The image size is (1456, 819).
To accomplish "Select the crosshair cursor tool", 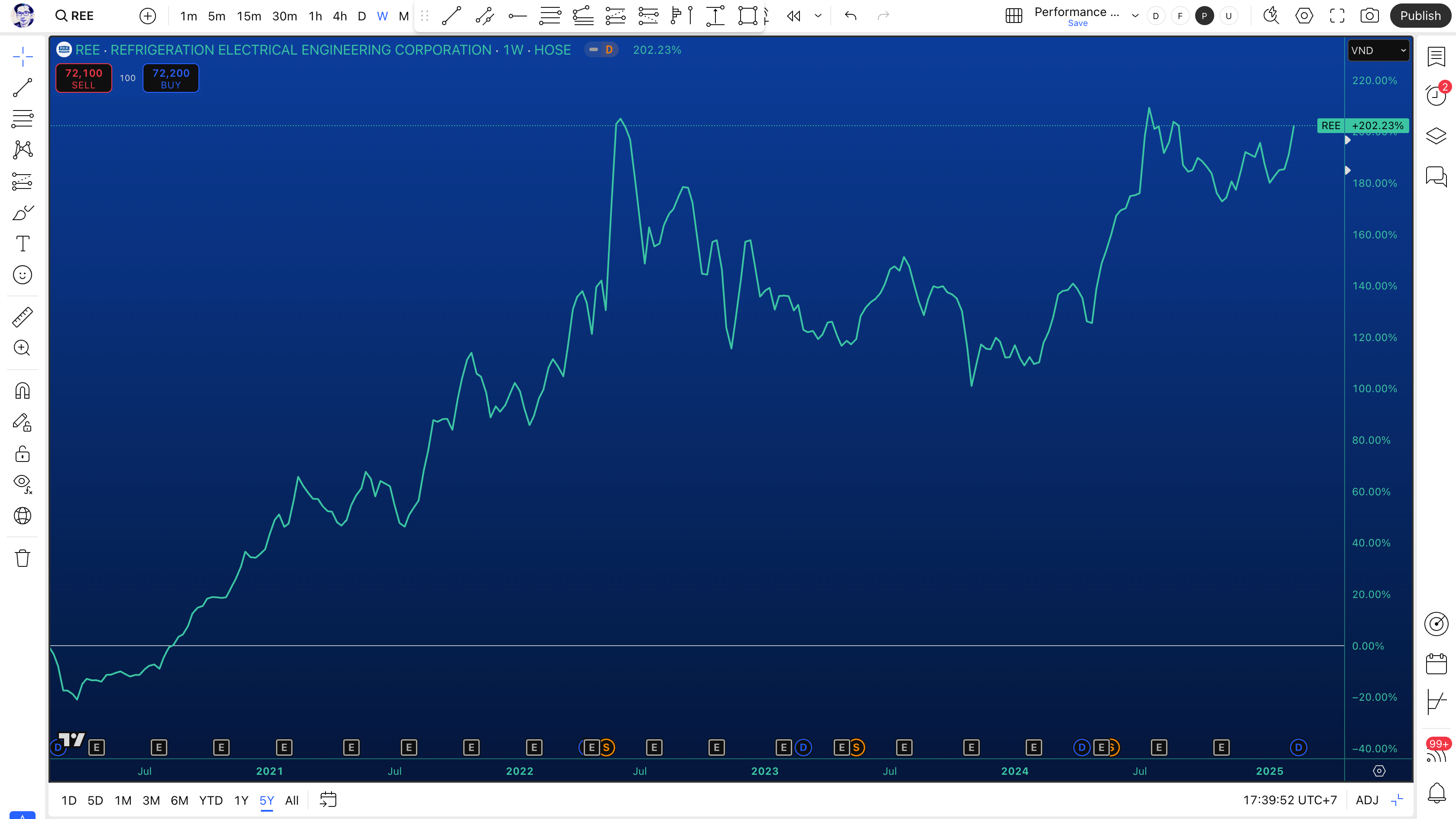I will click(23, 56).
